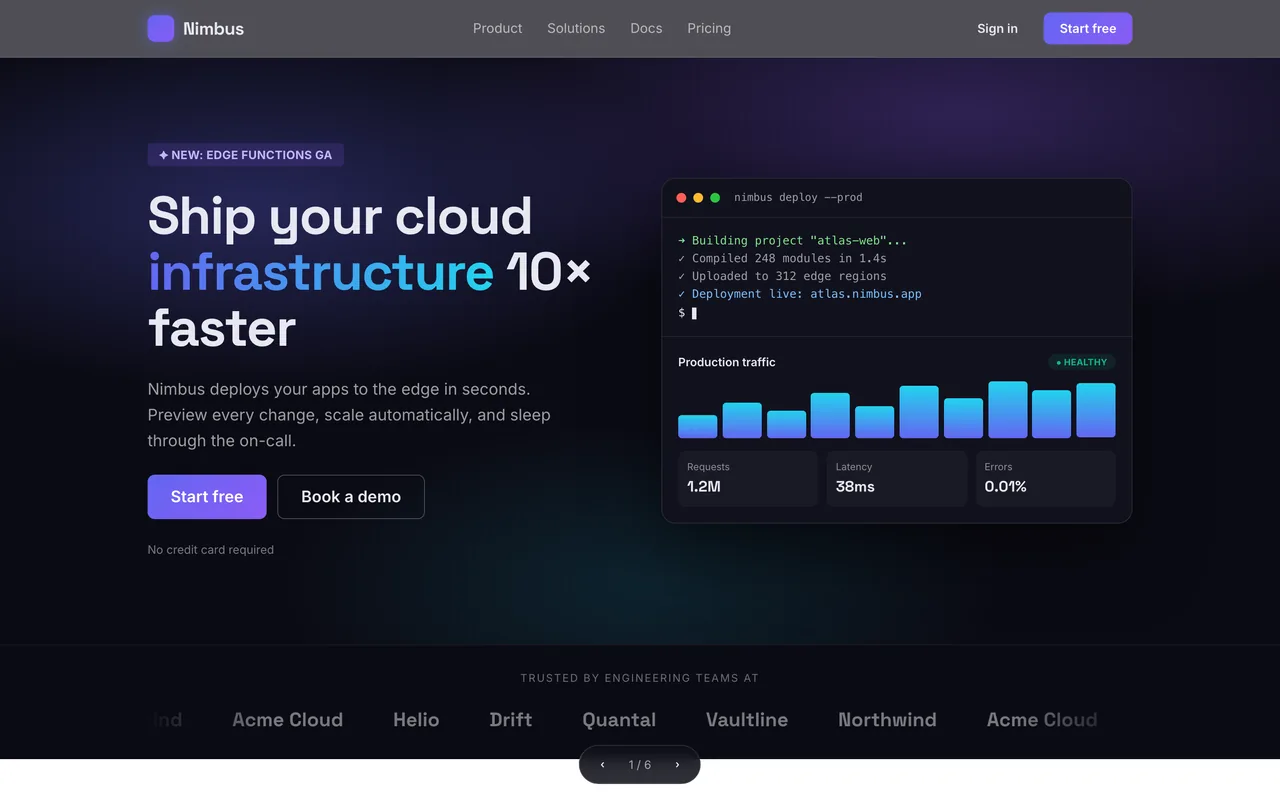Click 'Compiled 248 modules in 1.4s' line
The height and width of the screenshot is (800, 1280).
[782, 258]
